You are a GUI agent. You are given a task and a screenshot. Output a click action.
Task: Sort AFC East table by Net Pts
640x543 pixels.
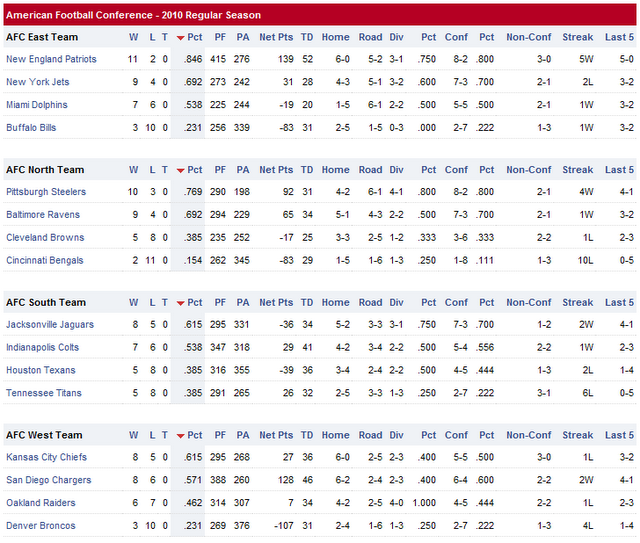click(275, 37)
